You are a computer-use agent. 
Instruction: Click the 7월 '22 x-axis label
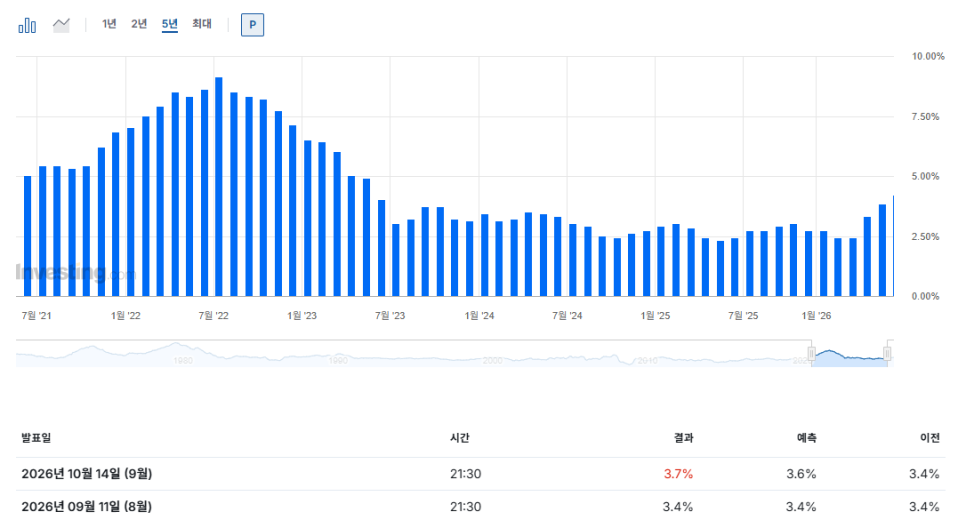(214, 315)
